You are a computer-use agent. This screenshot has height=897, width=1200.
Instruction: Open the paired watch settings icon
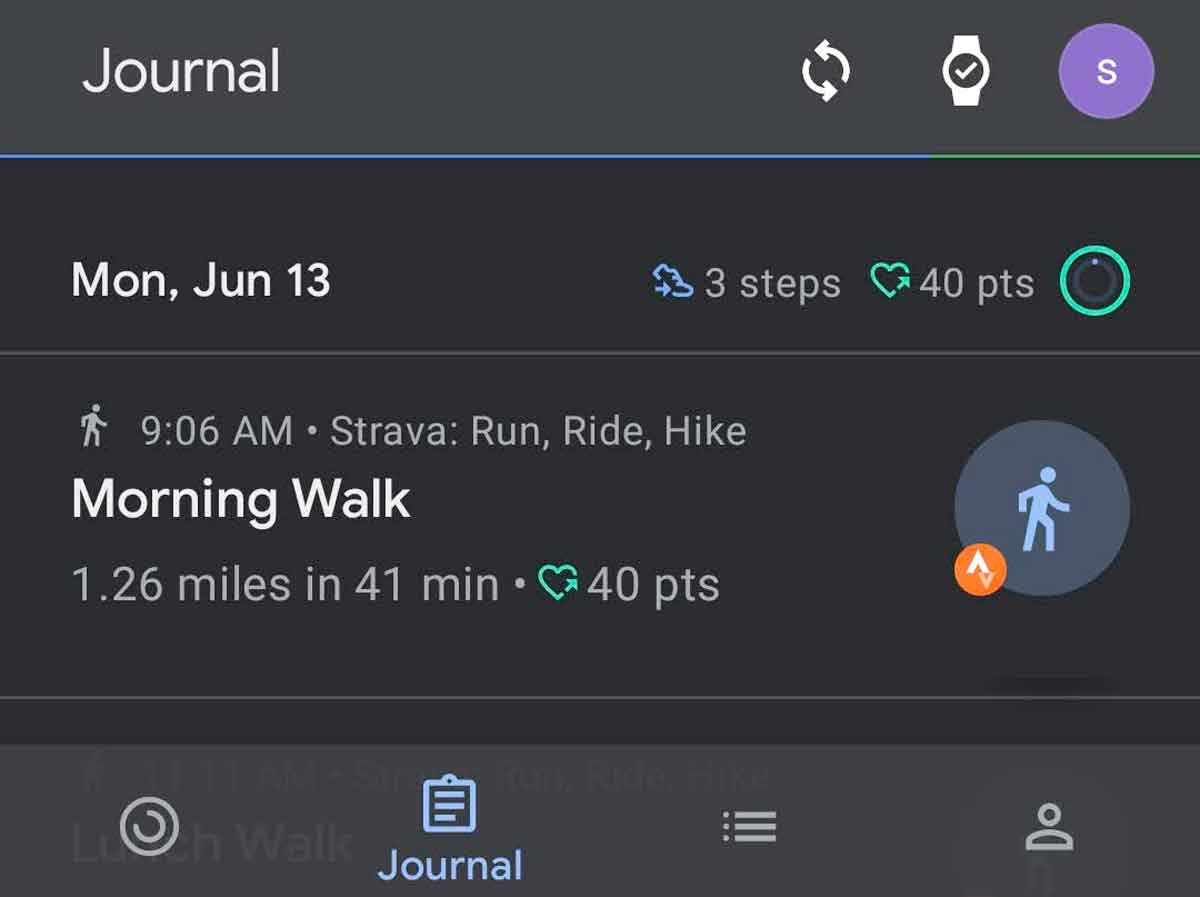966,69
